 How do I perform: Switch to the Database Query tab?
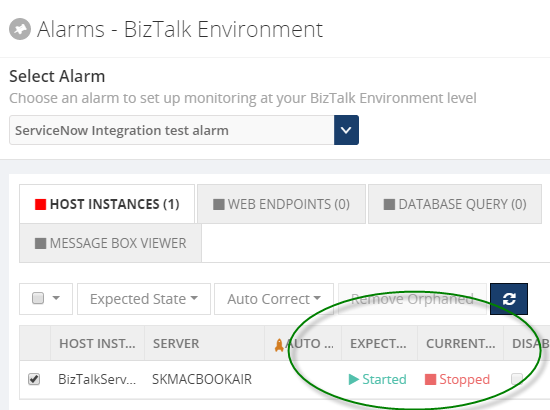pos(455,204)
